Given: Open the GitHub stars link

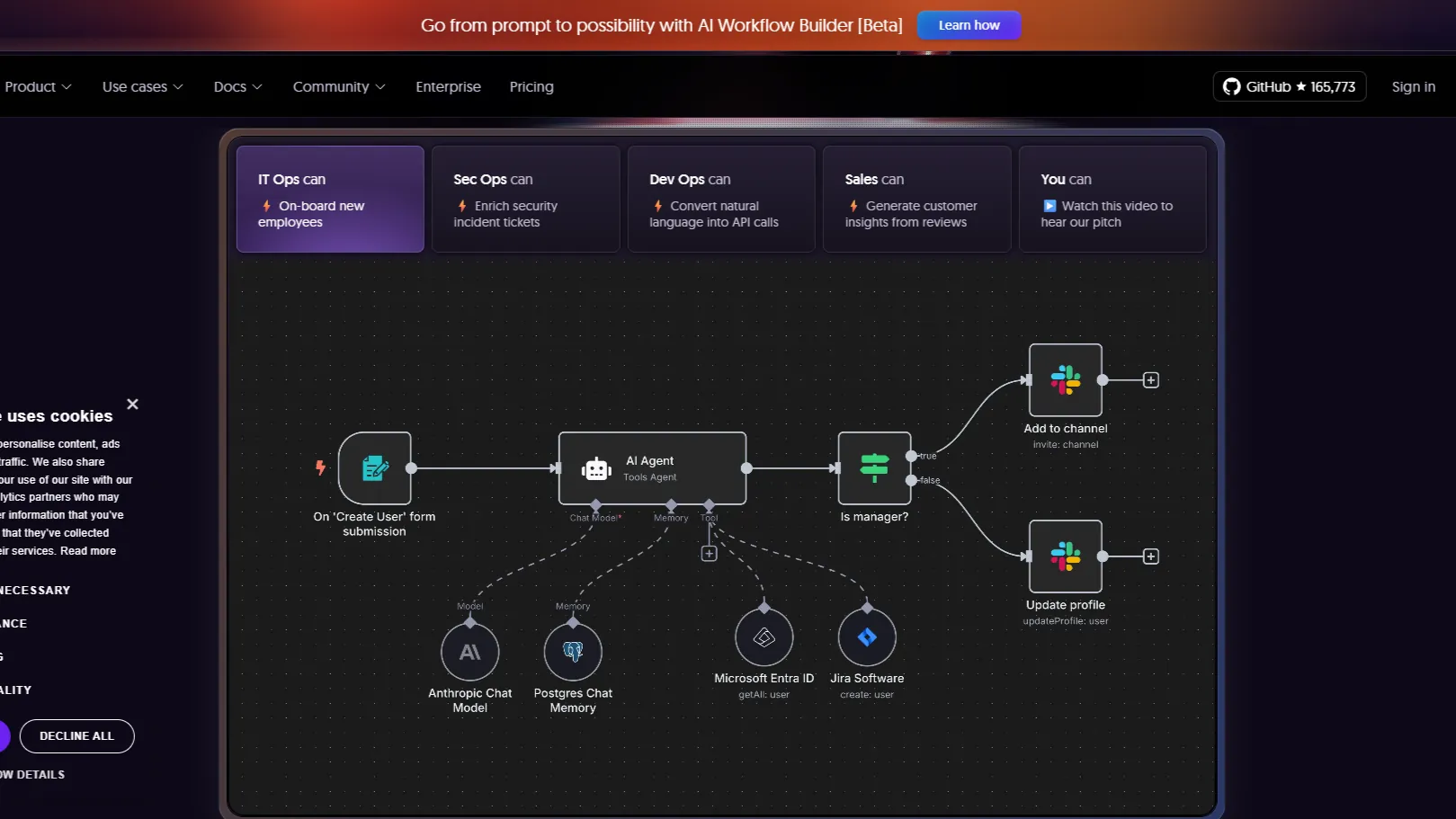Looking at the screenshot, I should (1289, 87).
